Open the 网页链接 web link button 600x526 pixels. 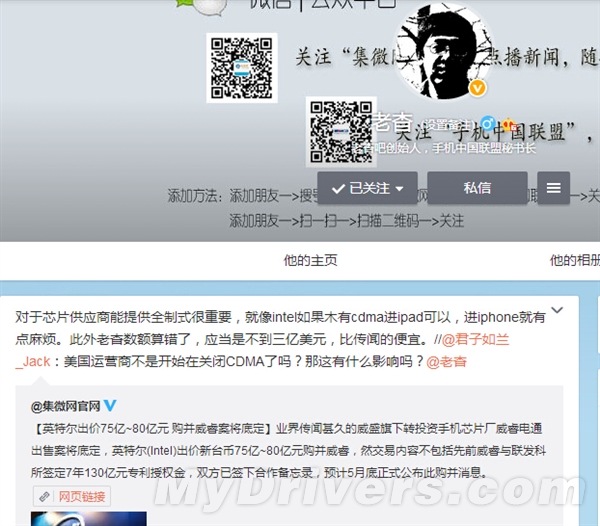click(x=72, y=496)
